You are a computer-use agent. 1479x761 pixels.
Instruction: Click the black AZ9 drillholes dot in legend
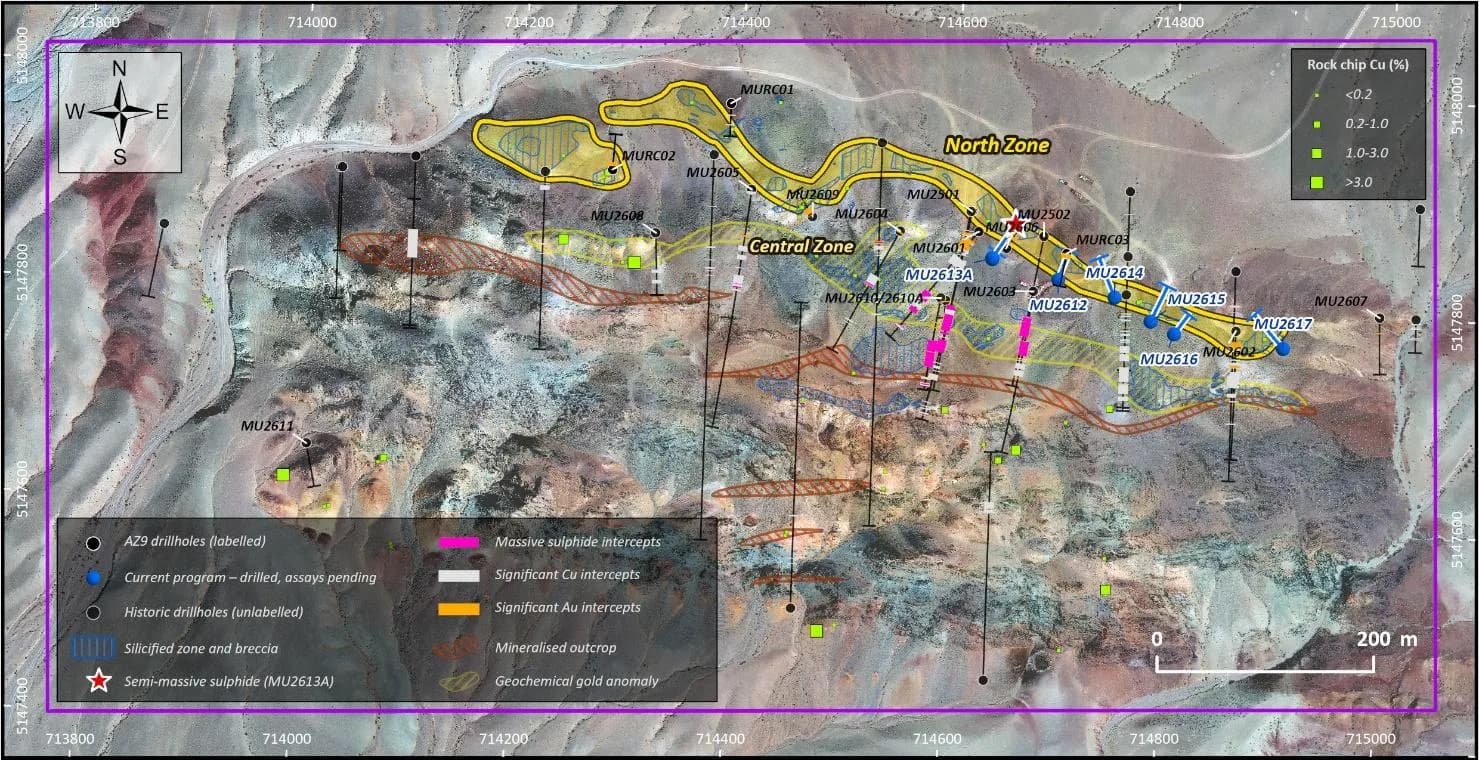coord(94,543)
